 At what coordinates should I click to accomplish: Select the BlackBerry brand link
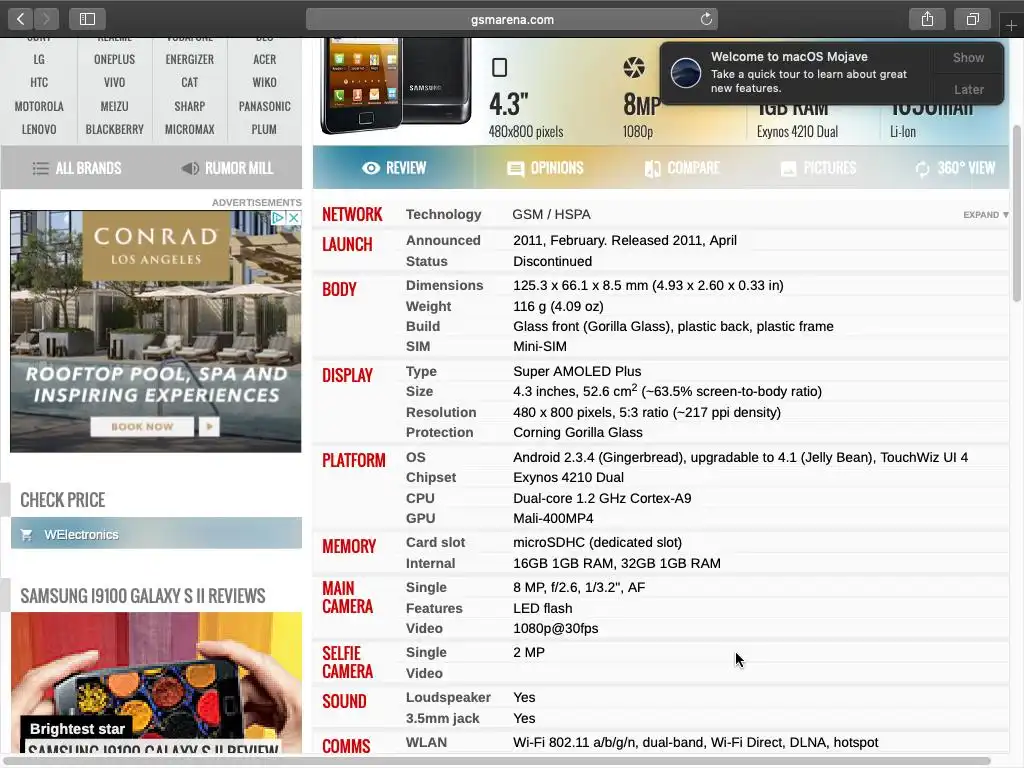(x=114, y=129)
